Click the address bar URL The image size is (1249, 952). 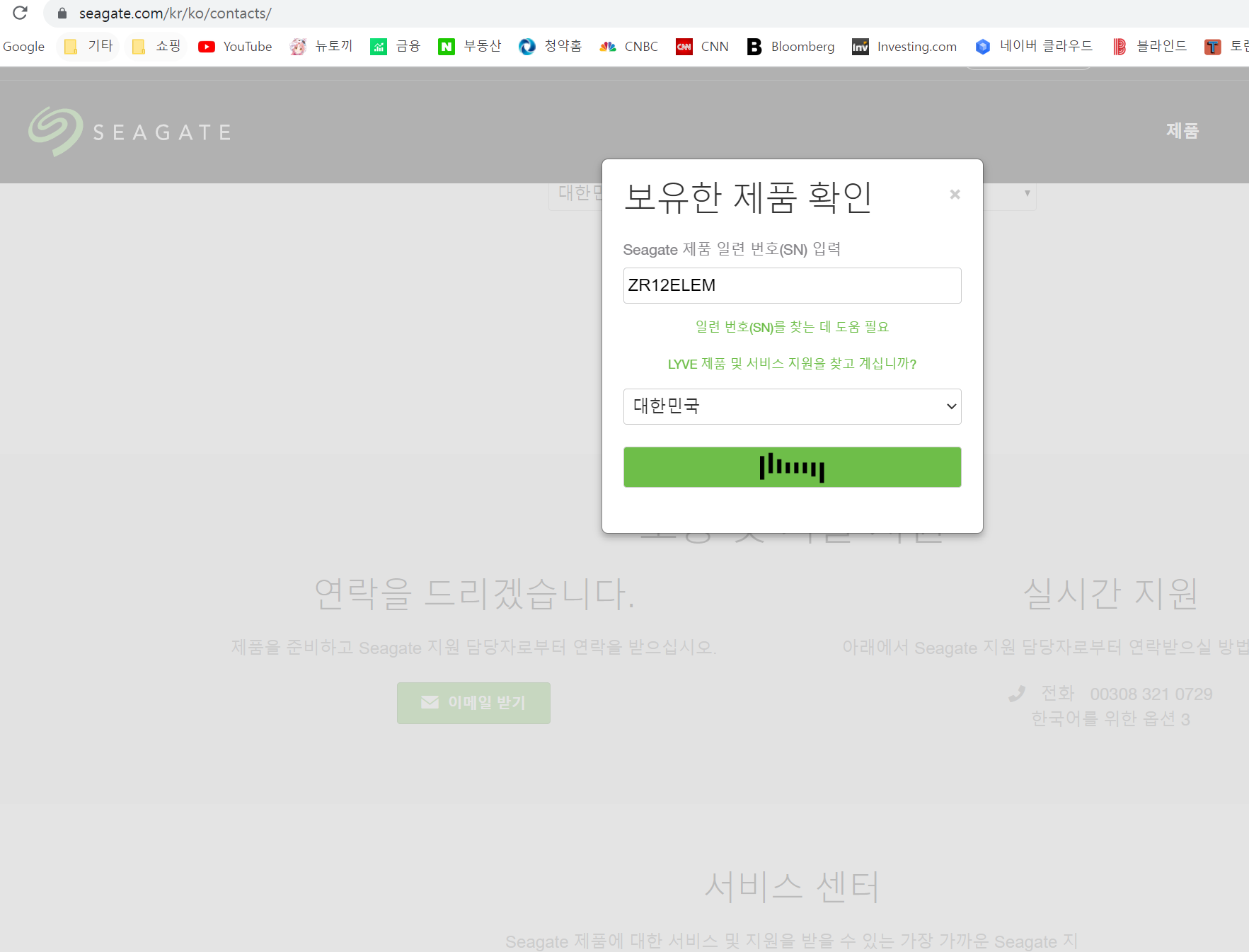pyautogui.click(x=175, y=13)
